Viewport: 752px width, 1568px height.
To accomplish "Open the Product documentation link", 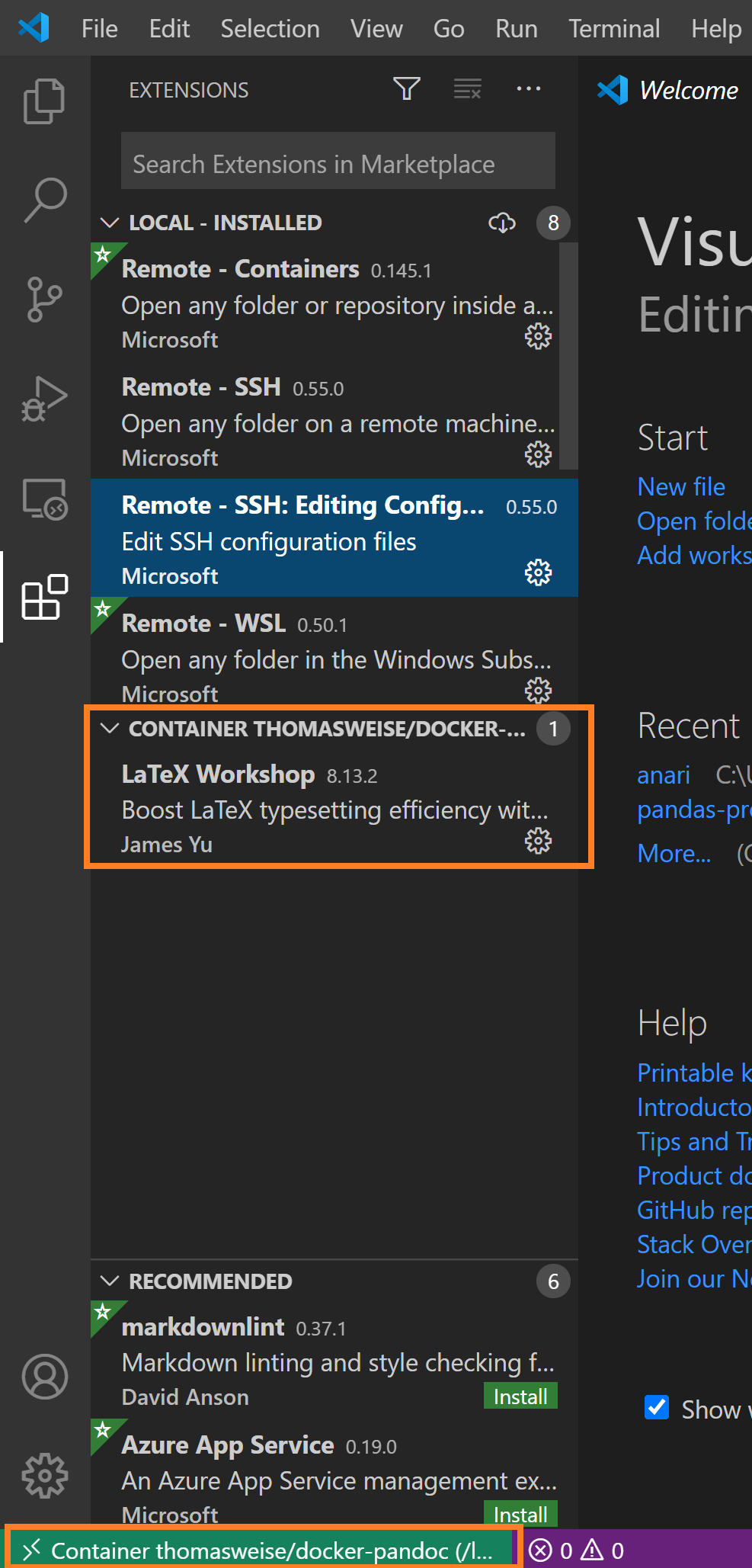I will pos(695,1175).
